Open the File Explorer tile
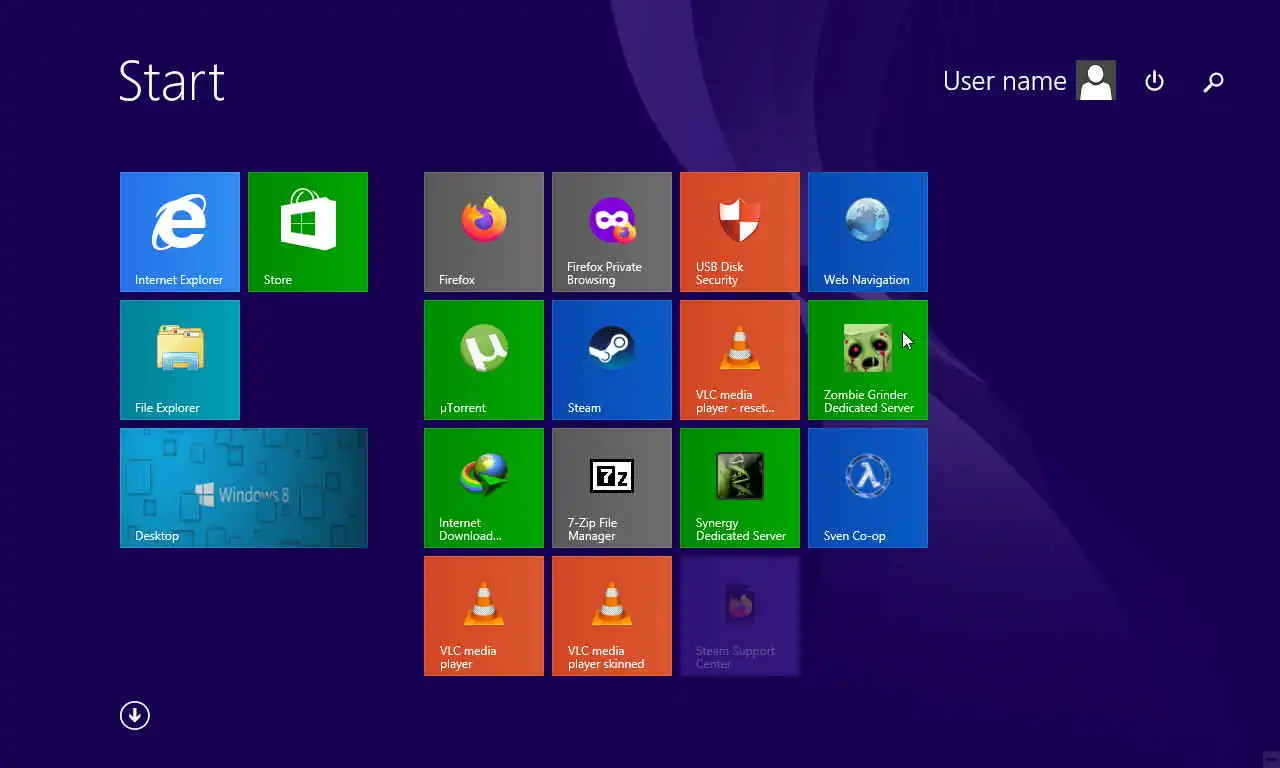1280x768 pixels. click(180, 360)
